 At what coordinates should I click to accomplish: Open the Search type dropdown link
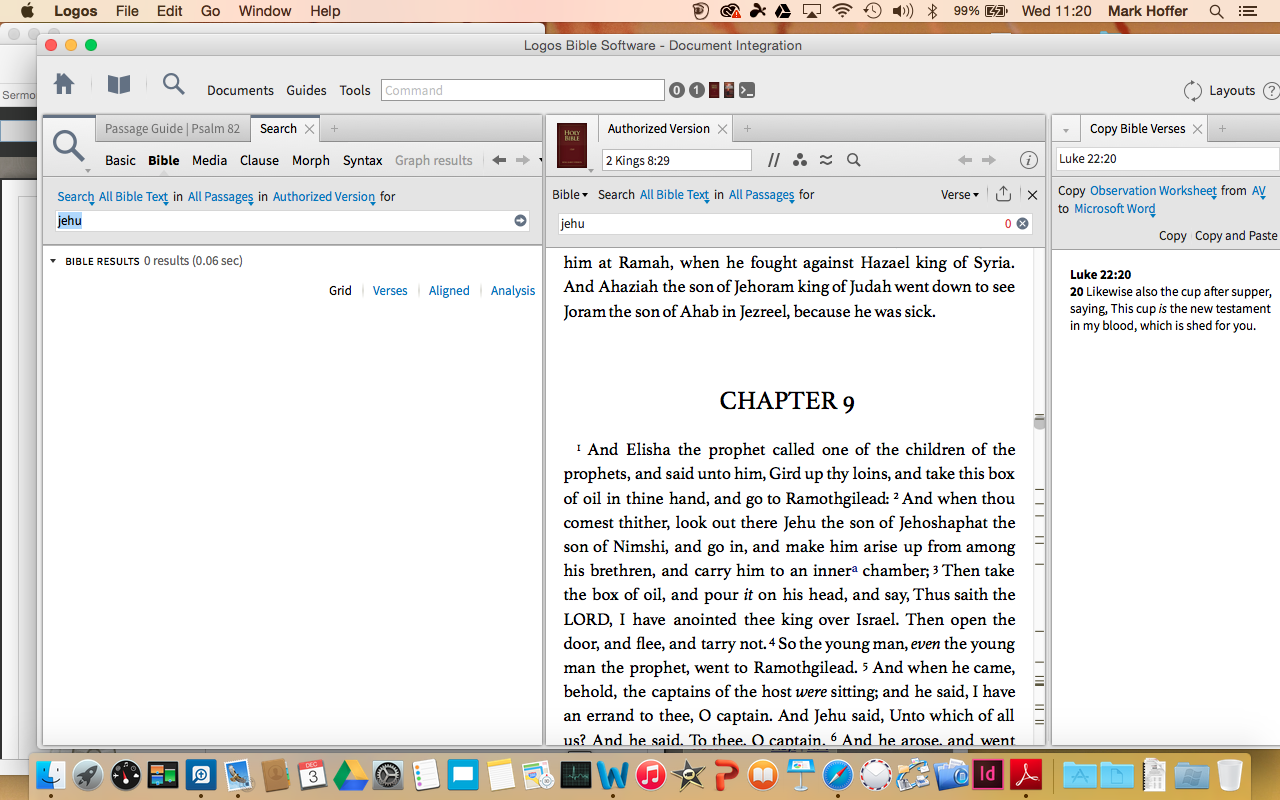point(75,197)
